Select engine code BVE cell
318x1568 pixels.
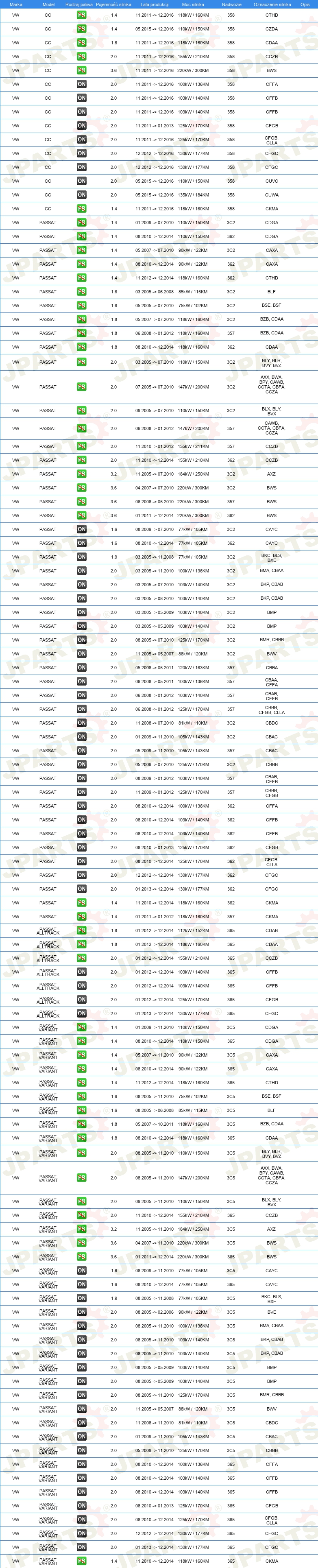[272, 1312]
